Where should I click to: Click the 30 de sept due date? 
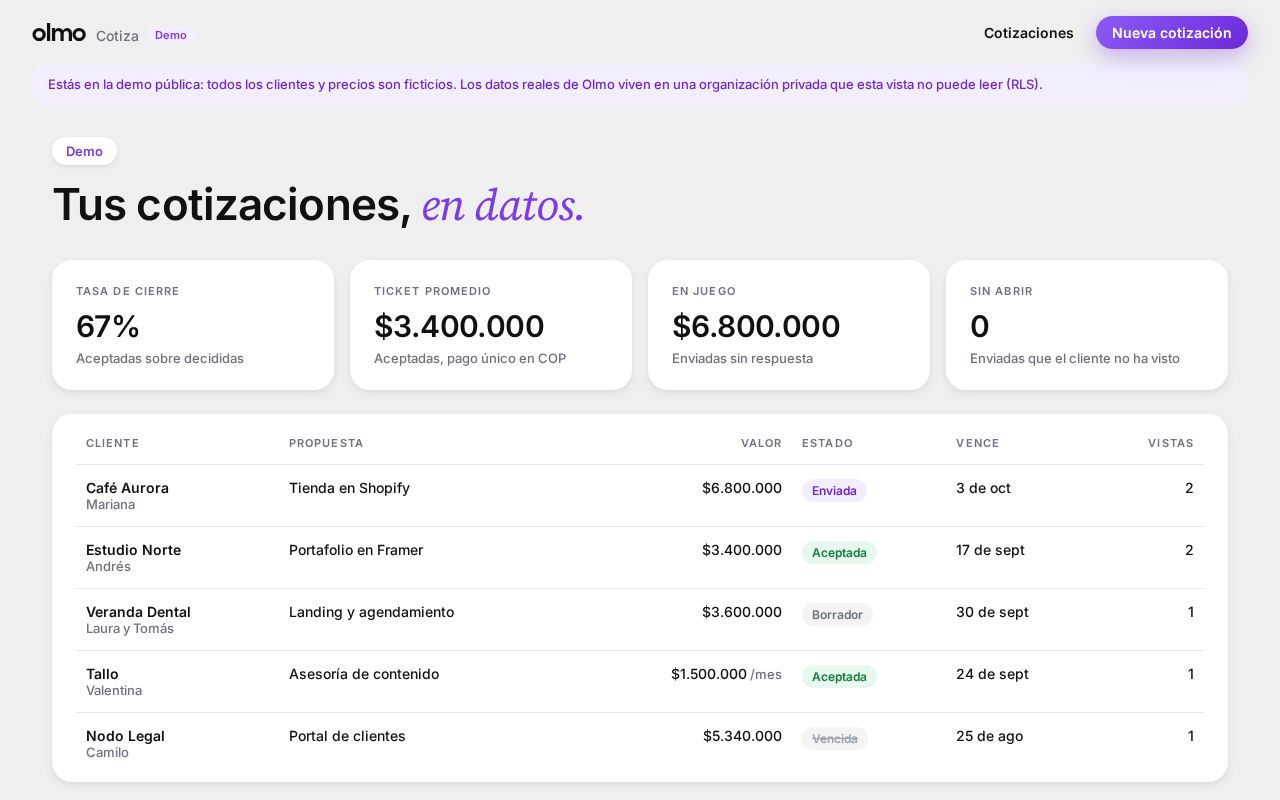coord(992,612)
